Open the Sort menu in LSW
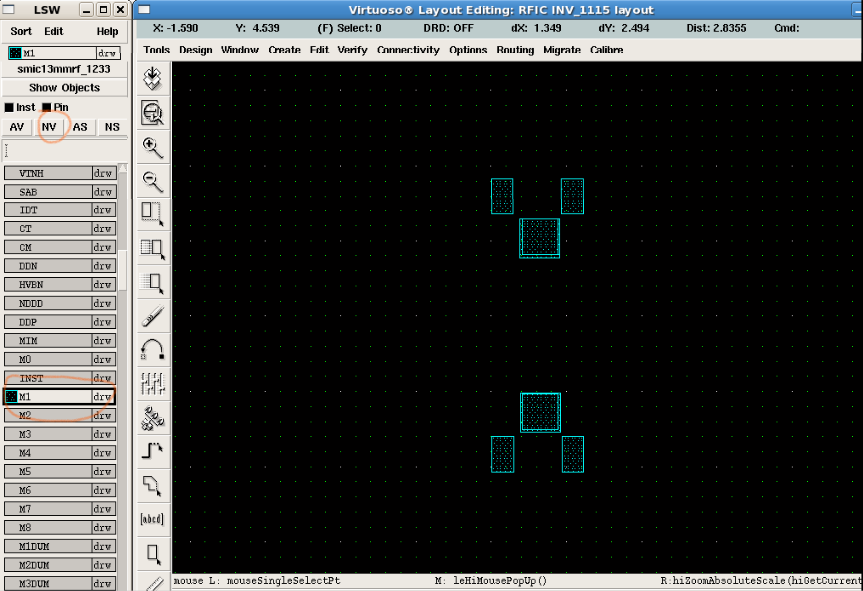 click(x=21, y=31)
